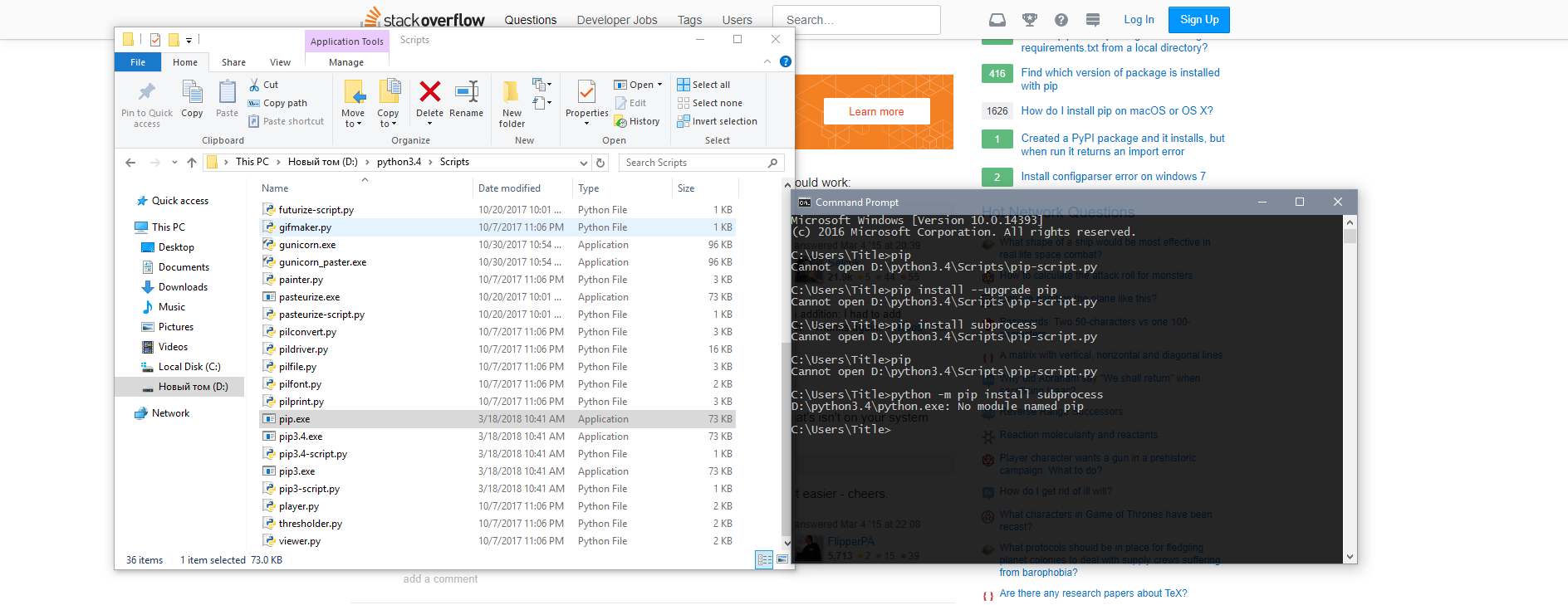Click Pin to Quick access icon
Image resolution: width=1568 pixels, height=605 pixels.
[147, 92]
